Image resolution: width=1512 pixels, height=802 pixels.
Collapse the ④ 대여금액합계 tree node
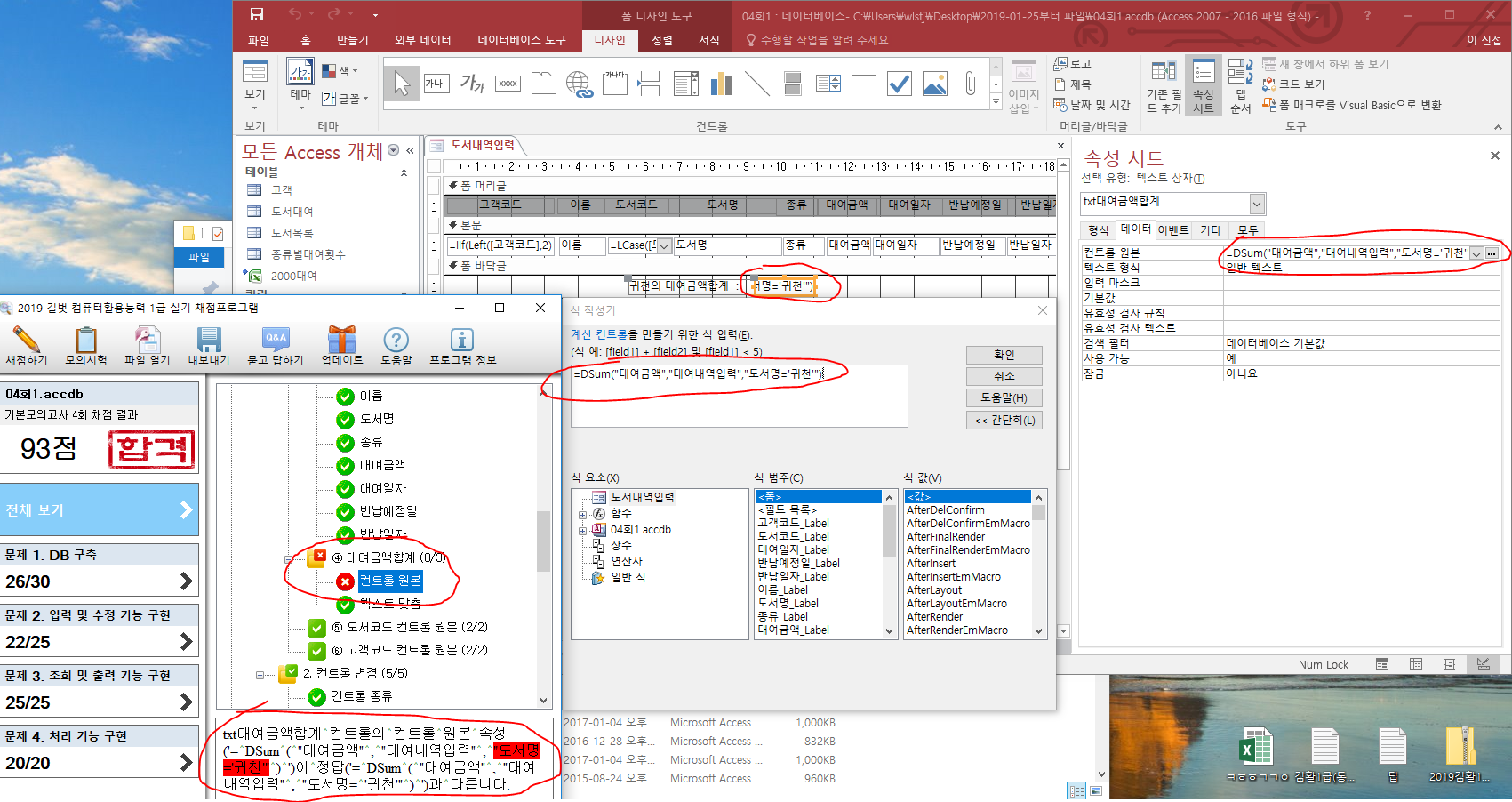(x=289, y=558)
